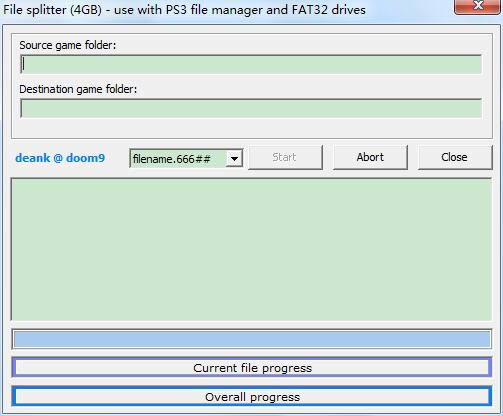
Task: Click the Source game folder input field
Action: 251,64
